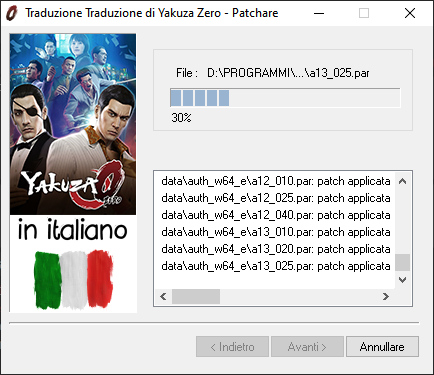Image resolution: width=434 pixels, height=375 pixels.
Task: Select the a12_025.par log entry
Action: (276, 198)
